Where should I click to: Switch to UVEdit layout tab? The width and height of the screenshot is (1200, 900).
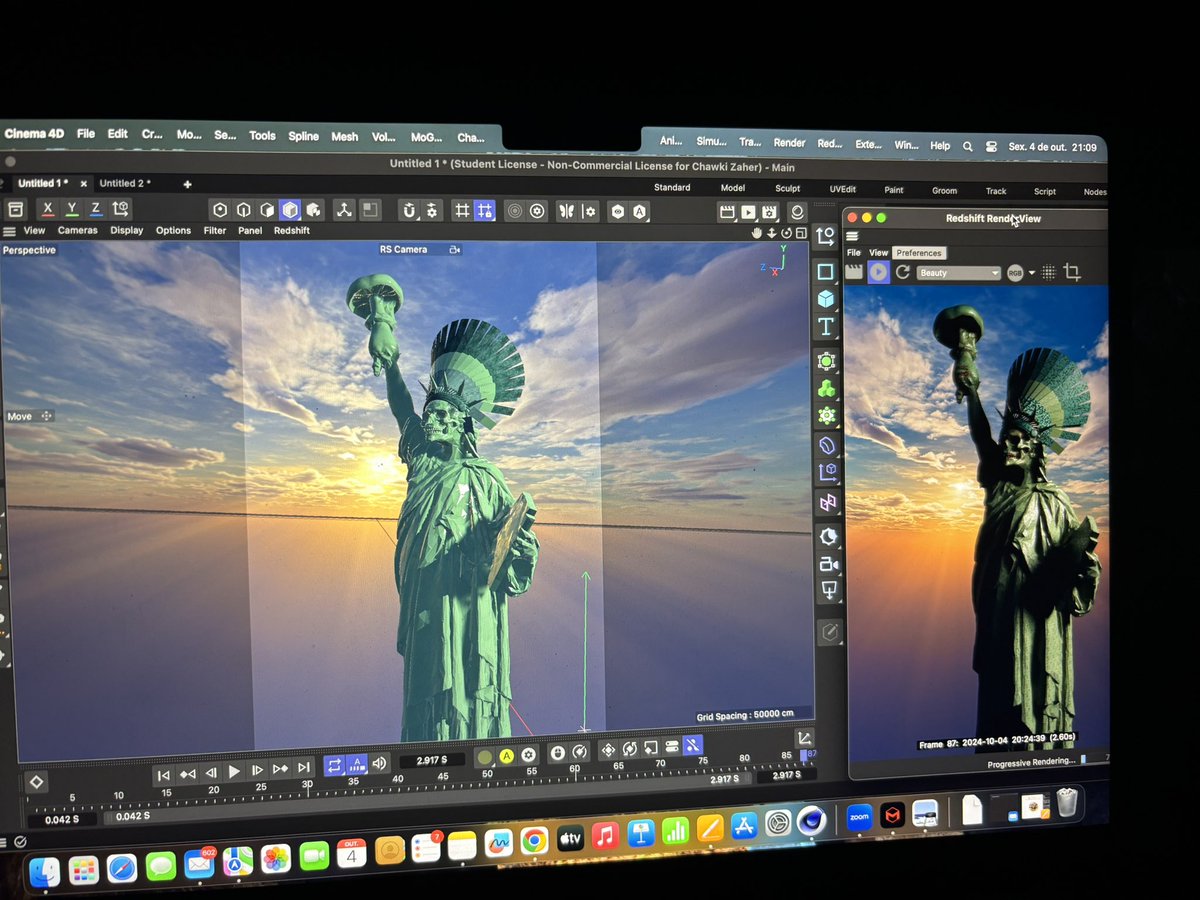(x=842, y=189)
